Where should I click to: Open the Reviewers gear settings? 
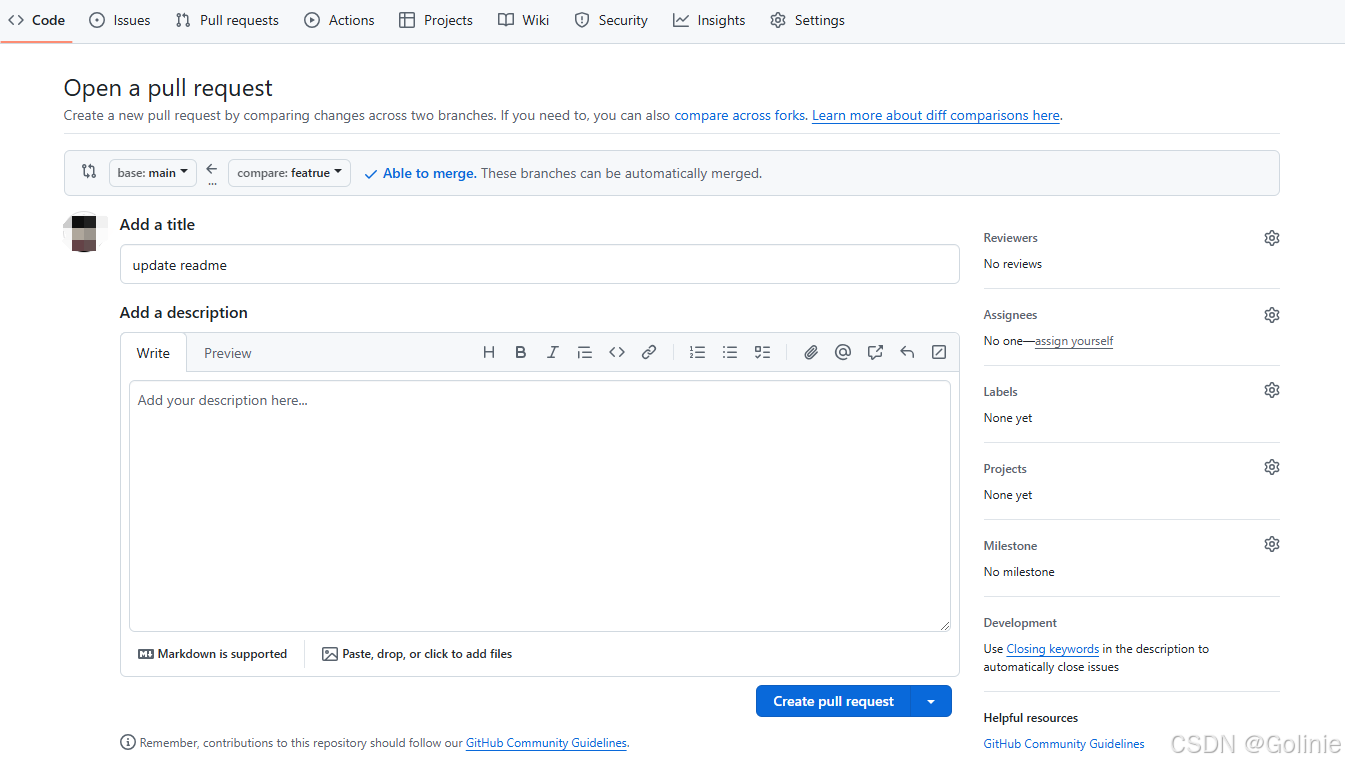pos(1272,238)
